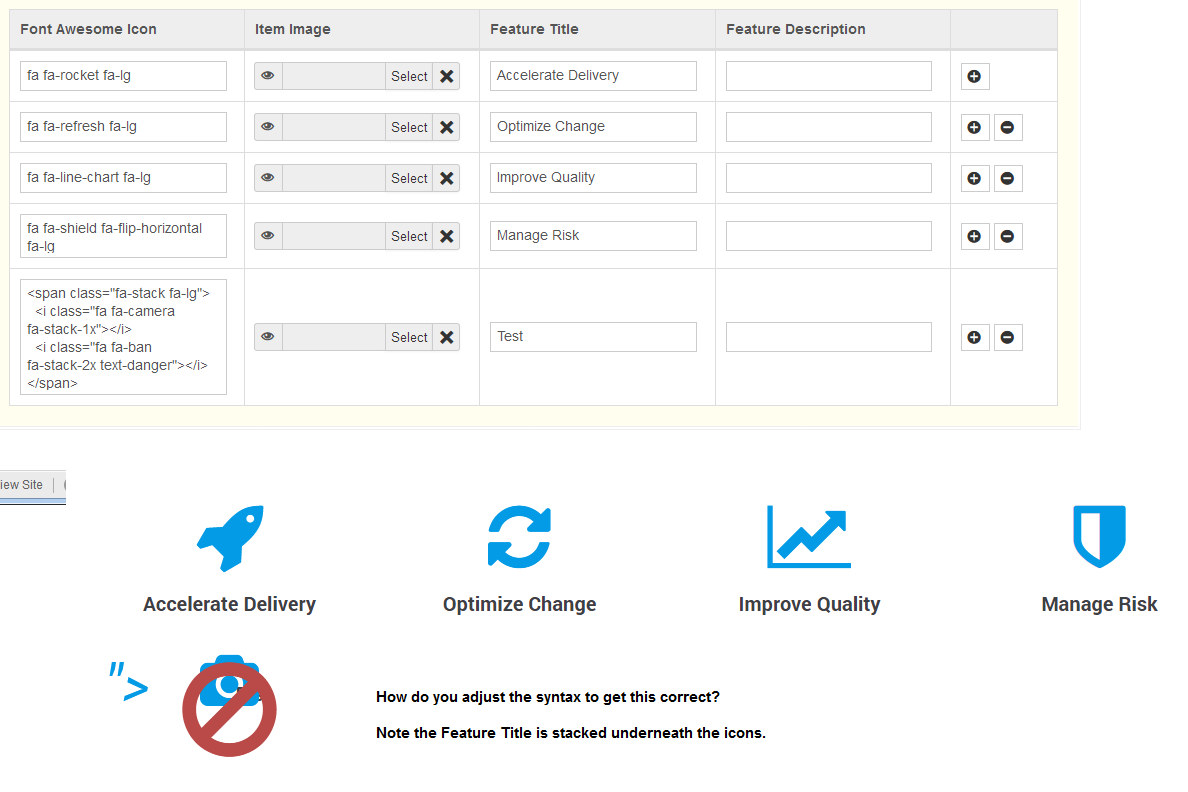Remove the Manage Risk row
The width and height of the screenshot is (1188, 792).
pos(1008,236)
